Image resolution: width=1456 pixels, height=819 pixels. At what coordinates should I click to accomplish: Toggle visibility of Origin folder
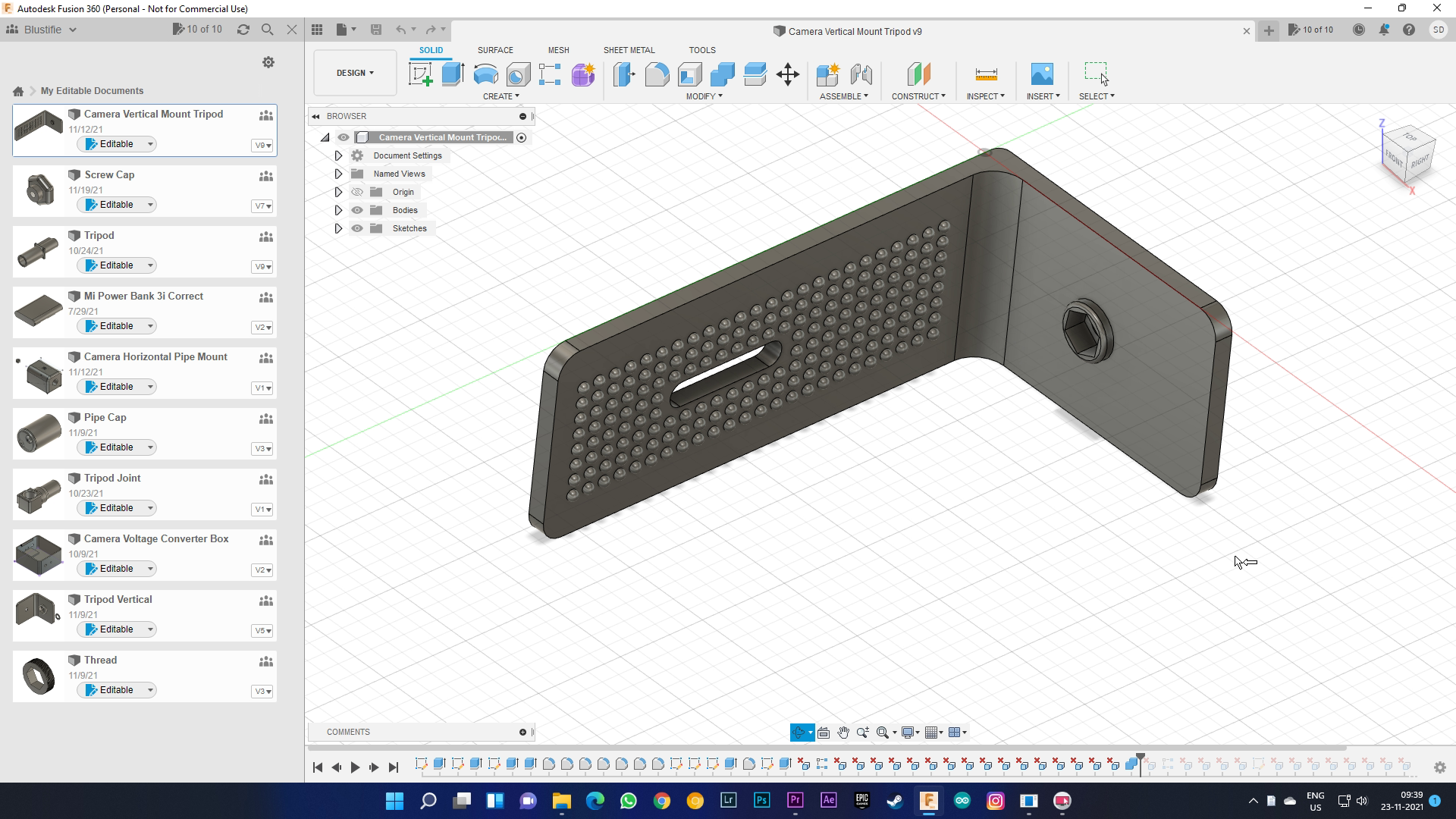357,192
